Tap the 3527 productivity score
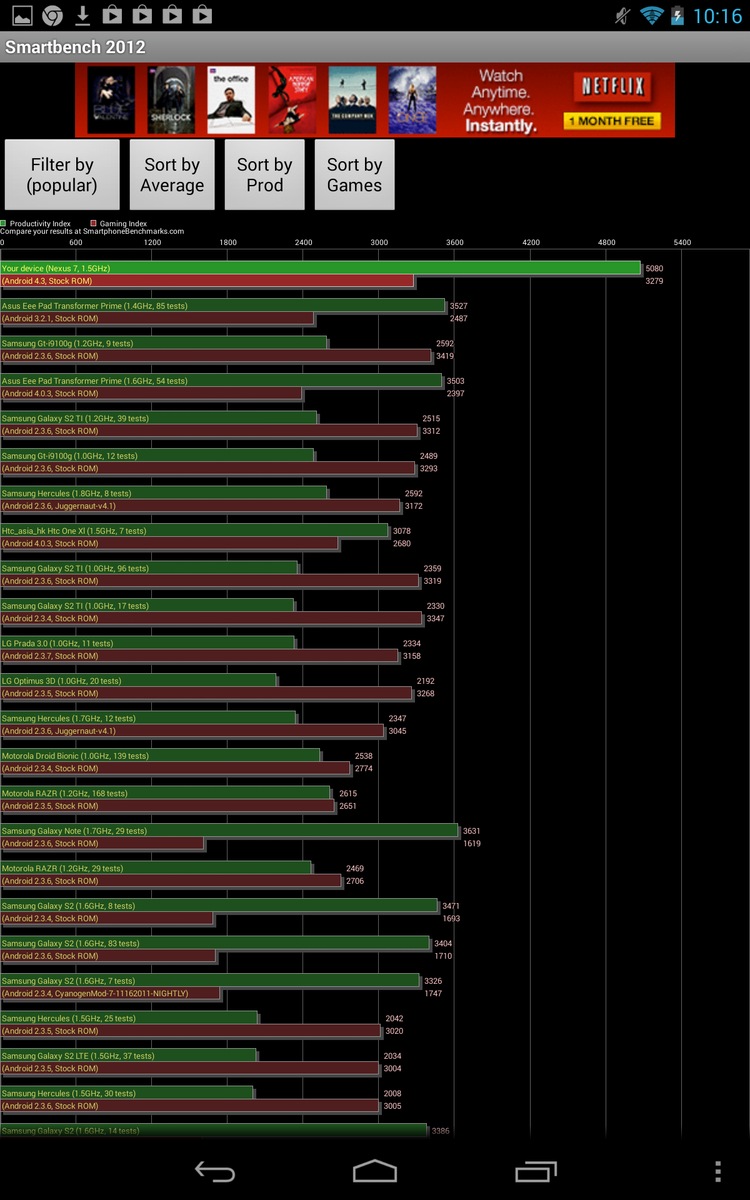Screen dimensions: 750x1200 (x=459, y=306)
